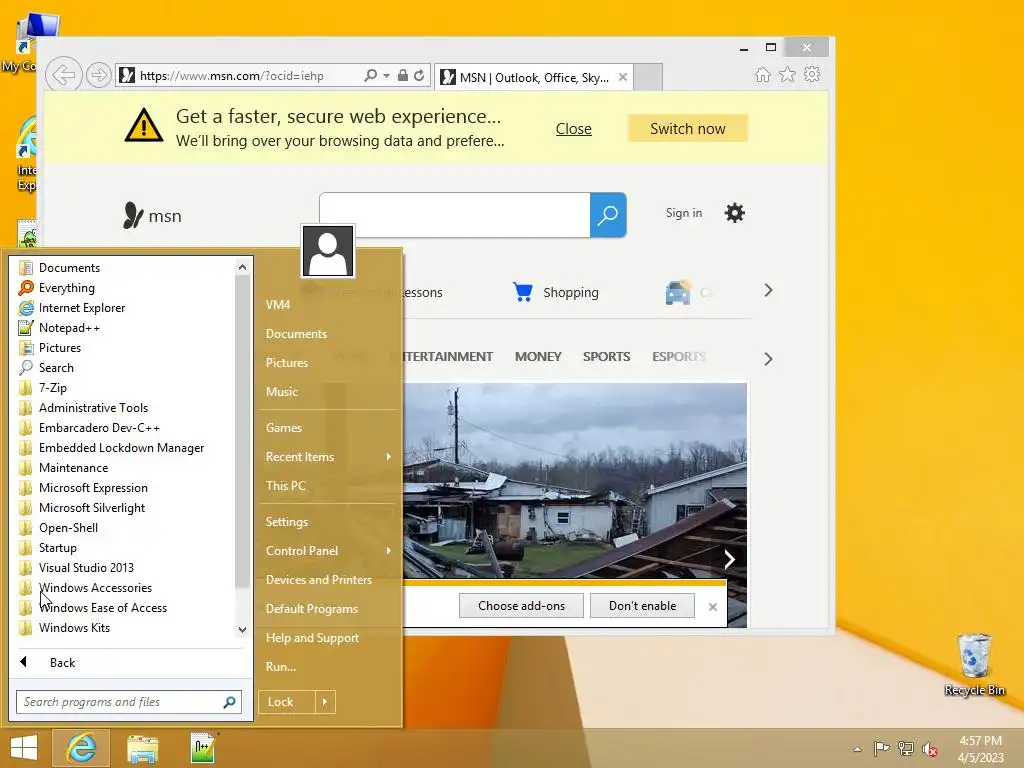The image size is (1024, 768).
Task: Click the Internet Explorer taskbar icon
Action: pyautogui.click(x=81, y=748)
